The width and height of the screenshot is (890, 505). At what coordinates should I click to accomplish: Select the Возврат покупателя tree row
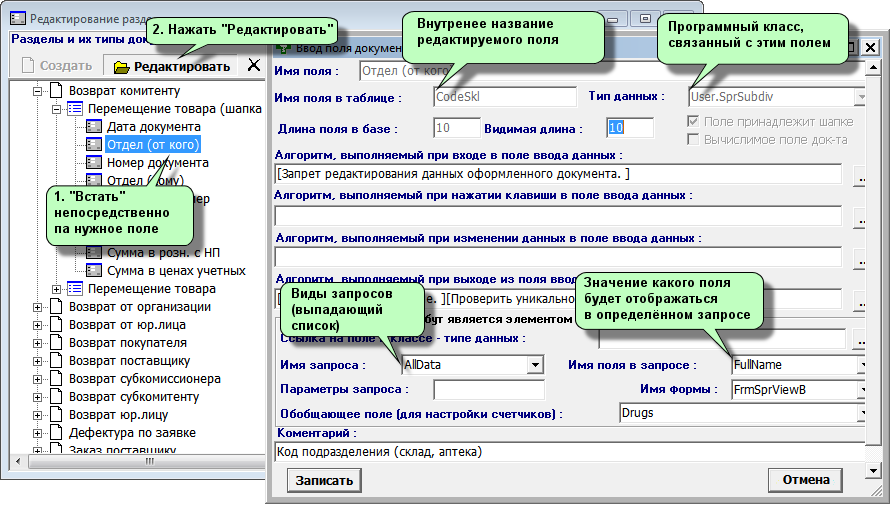pos(128,343)
